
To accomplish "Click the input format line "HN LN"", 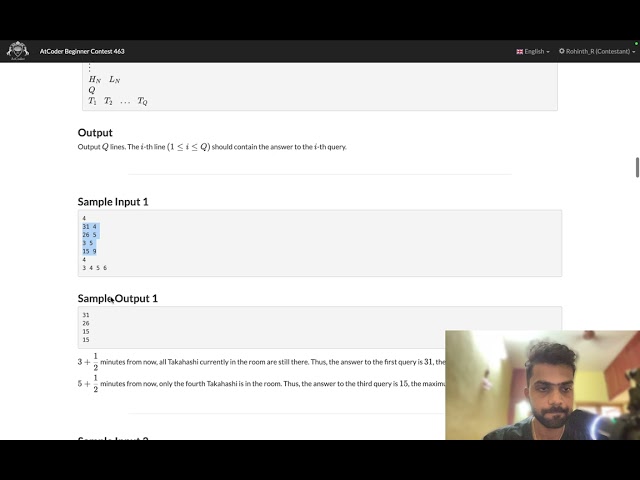I will pyautogui.click(x=104, y=79).
